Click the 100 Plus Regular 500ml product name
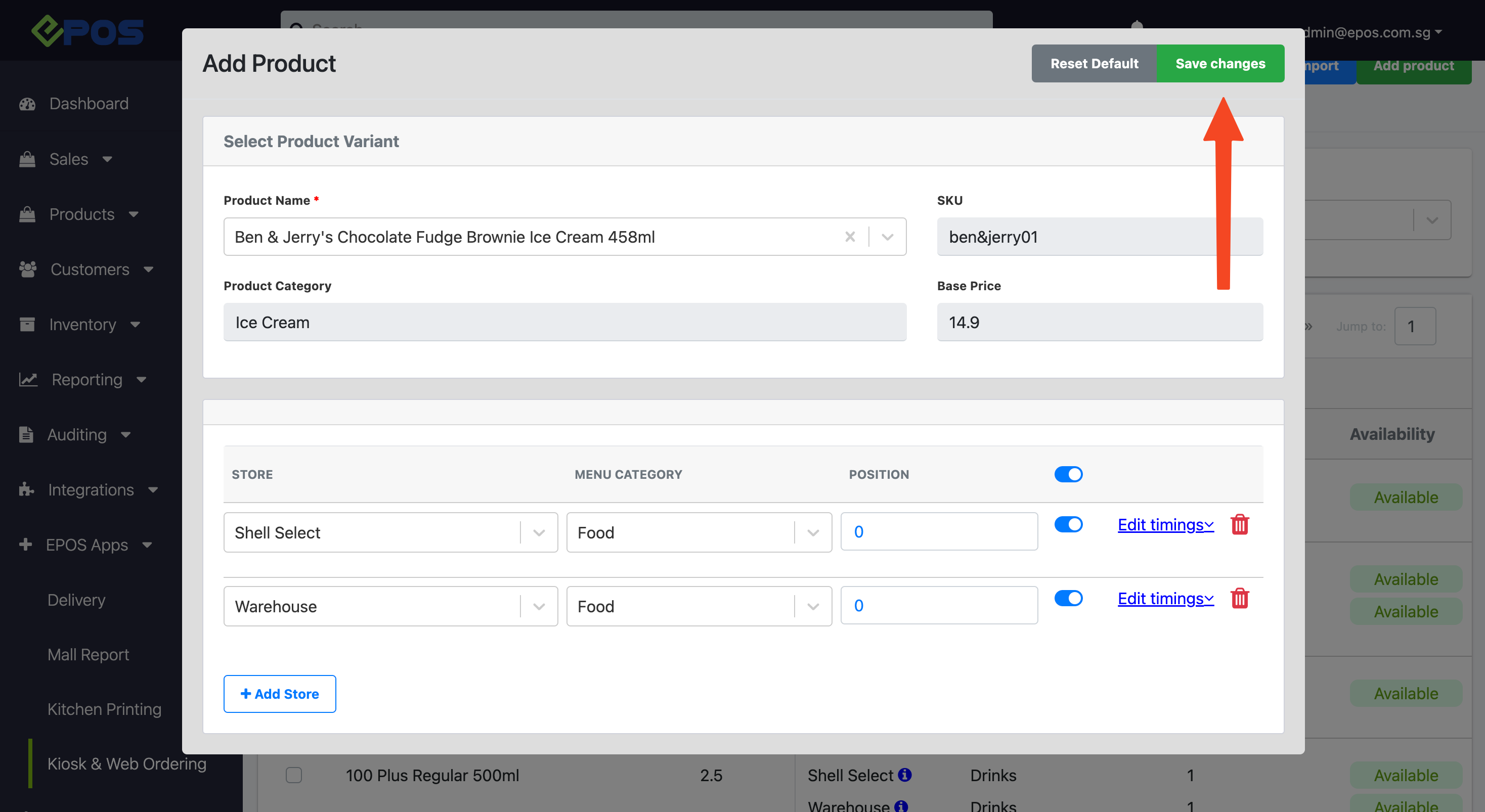Image resolution: width=1485 pixels, height=812 pixels. point(432,775)
